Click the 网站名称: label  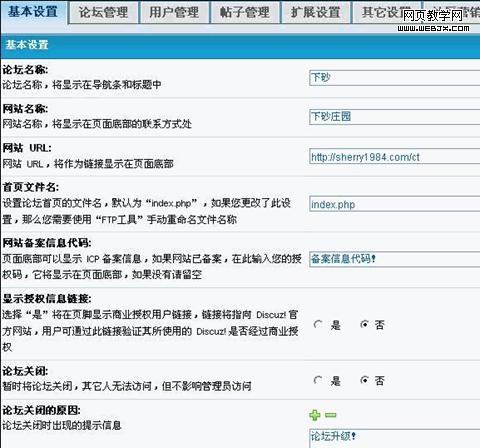25,109
